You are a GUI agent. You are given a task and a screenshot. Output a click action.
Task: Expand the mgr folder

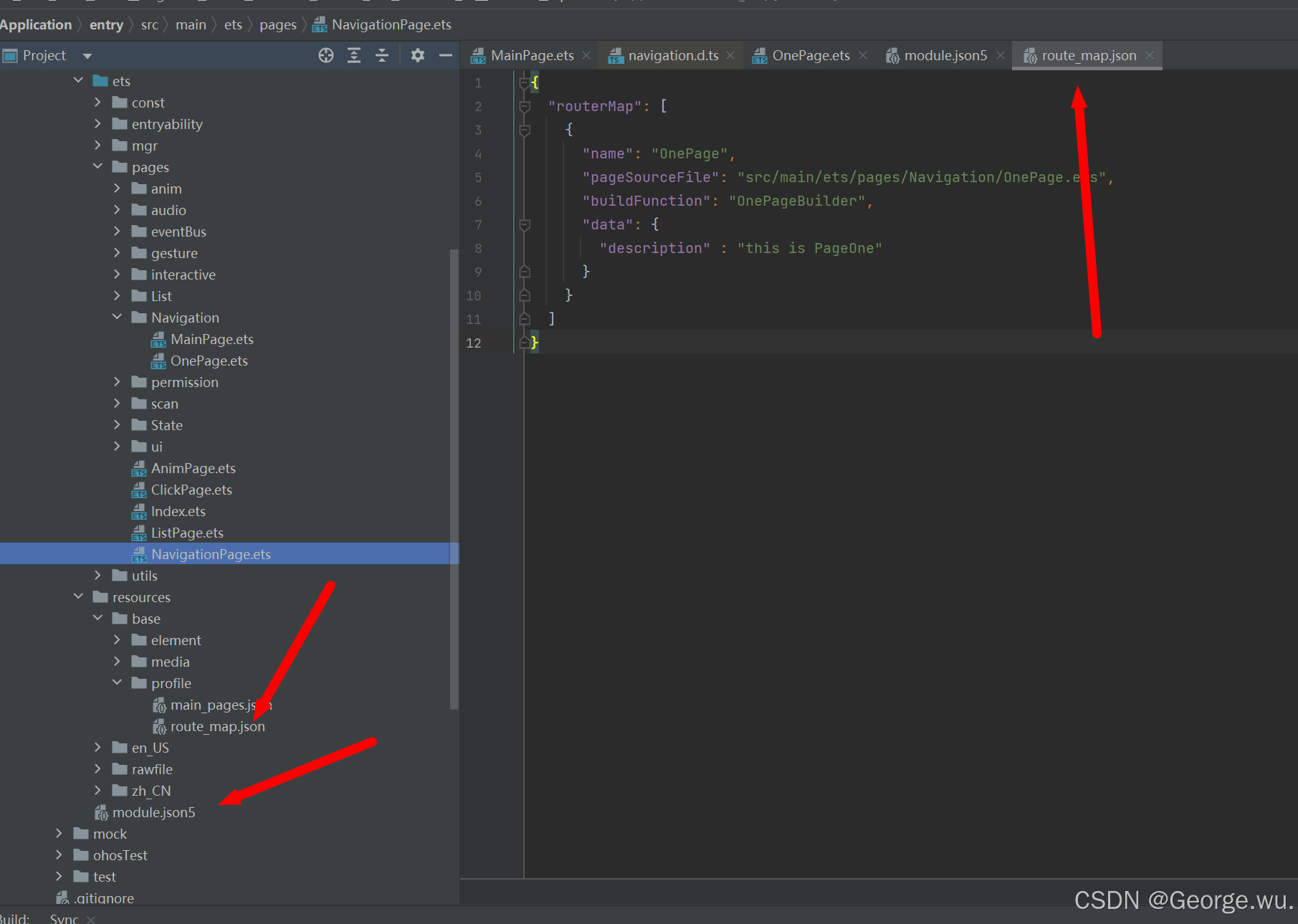click(x=98, y=146)
